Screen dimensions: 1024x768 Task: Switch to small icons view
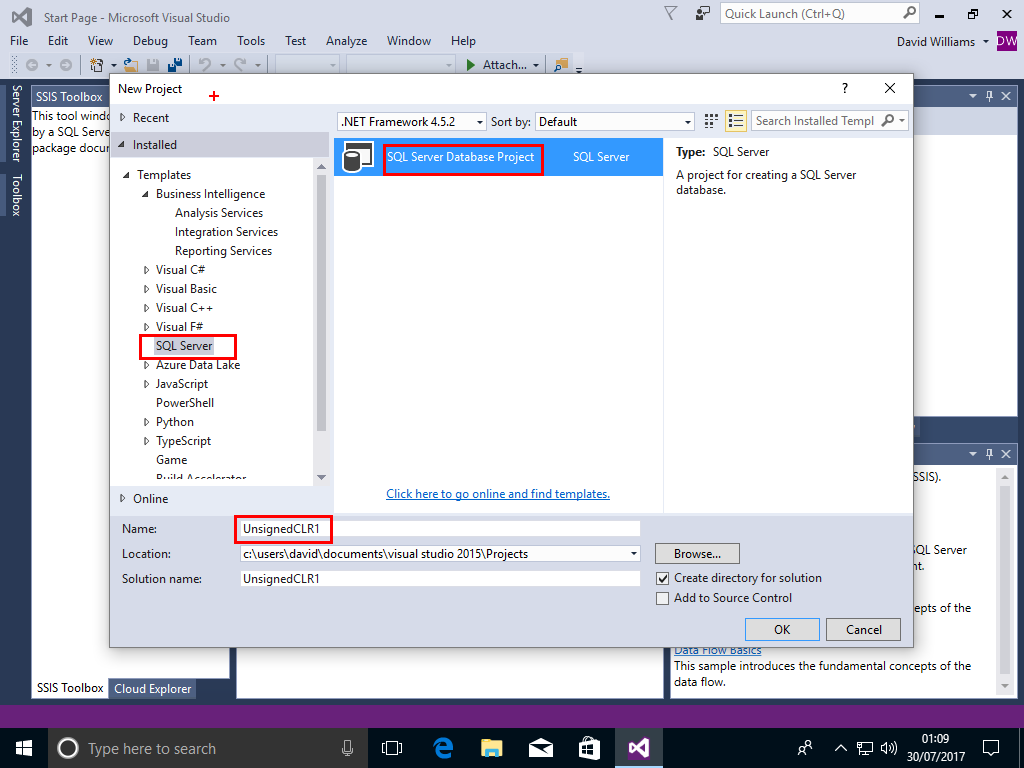click(x=711, y=121)
